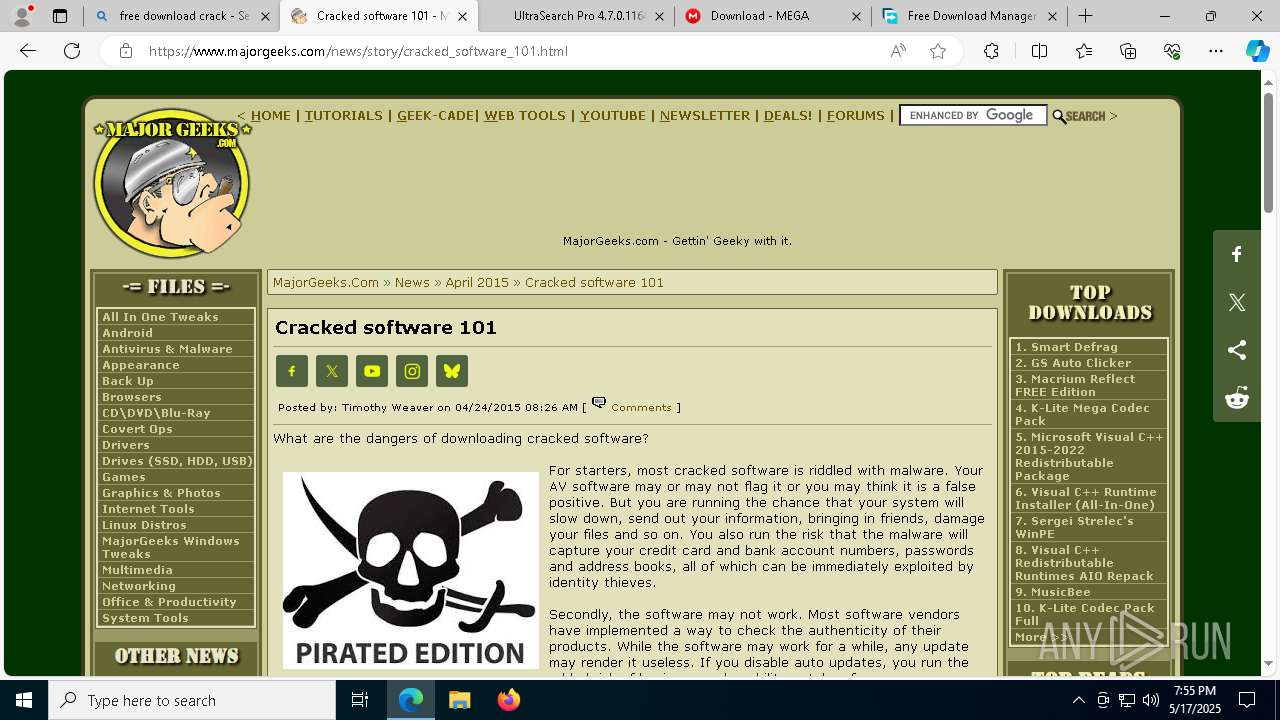Screen dimensions: 1280x720
Task: Click the article's X icon button
Action: pos(332,371)
